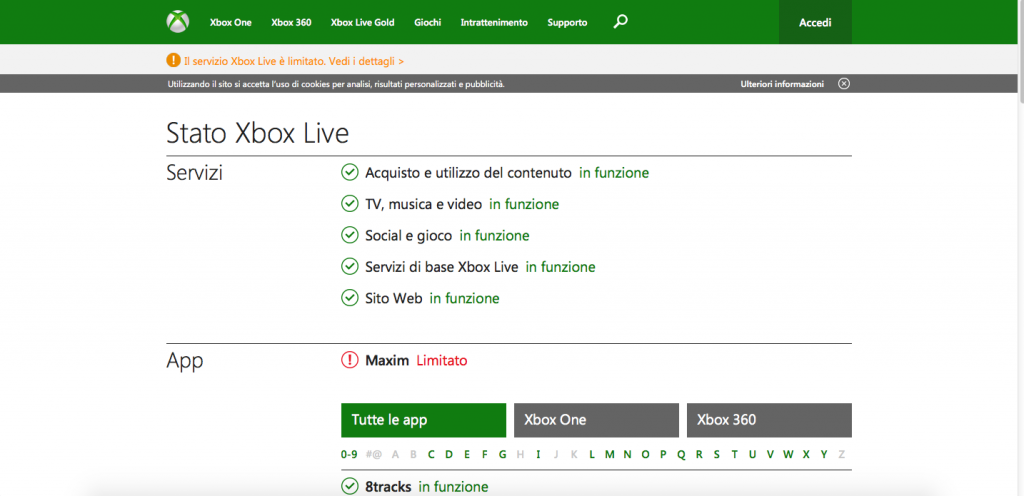Click the 8tracks app name
This screenshot has width=1024, height=496.
tap(388, 487)
